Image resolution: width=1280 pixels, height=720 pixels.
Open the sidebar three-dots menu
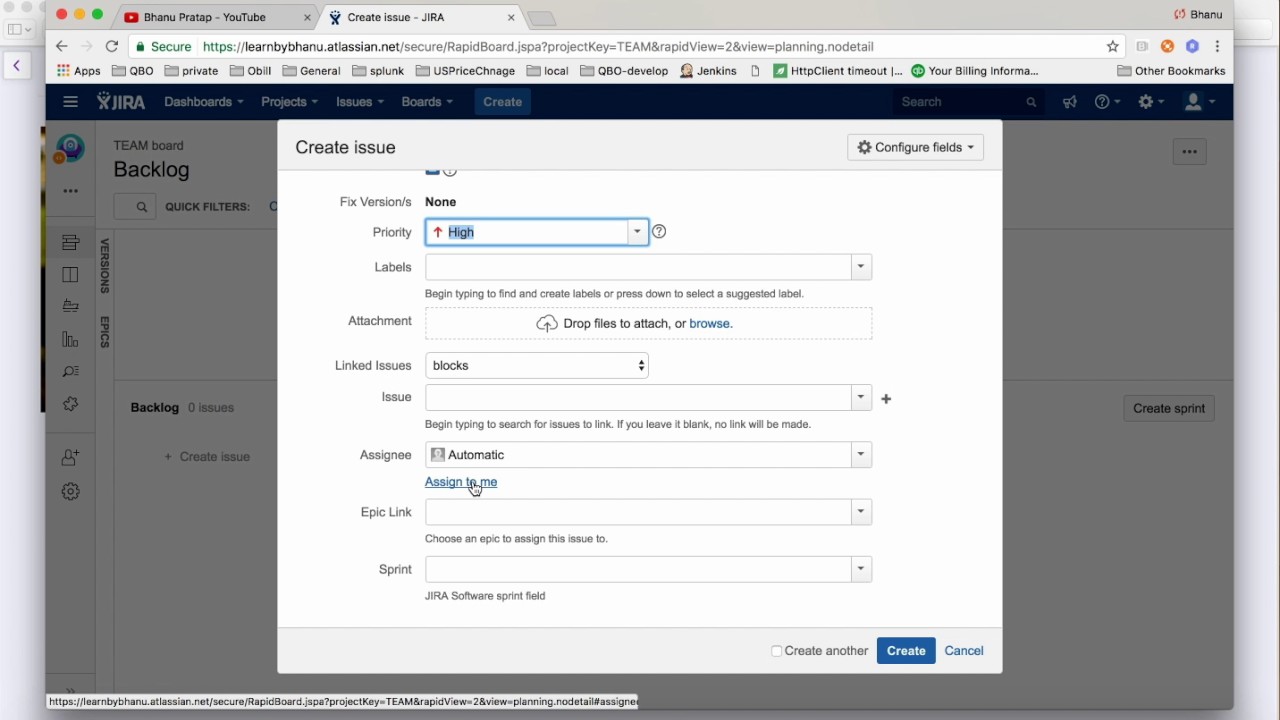[70, 191]
